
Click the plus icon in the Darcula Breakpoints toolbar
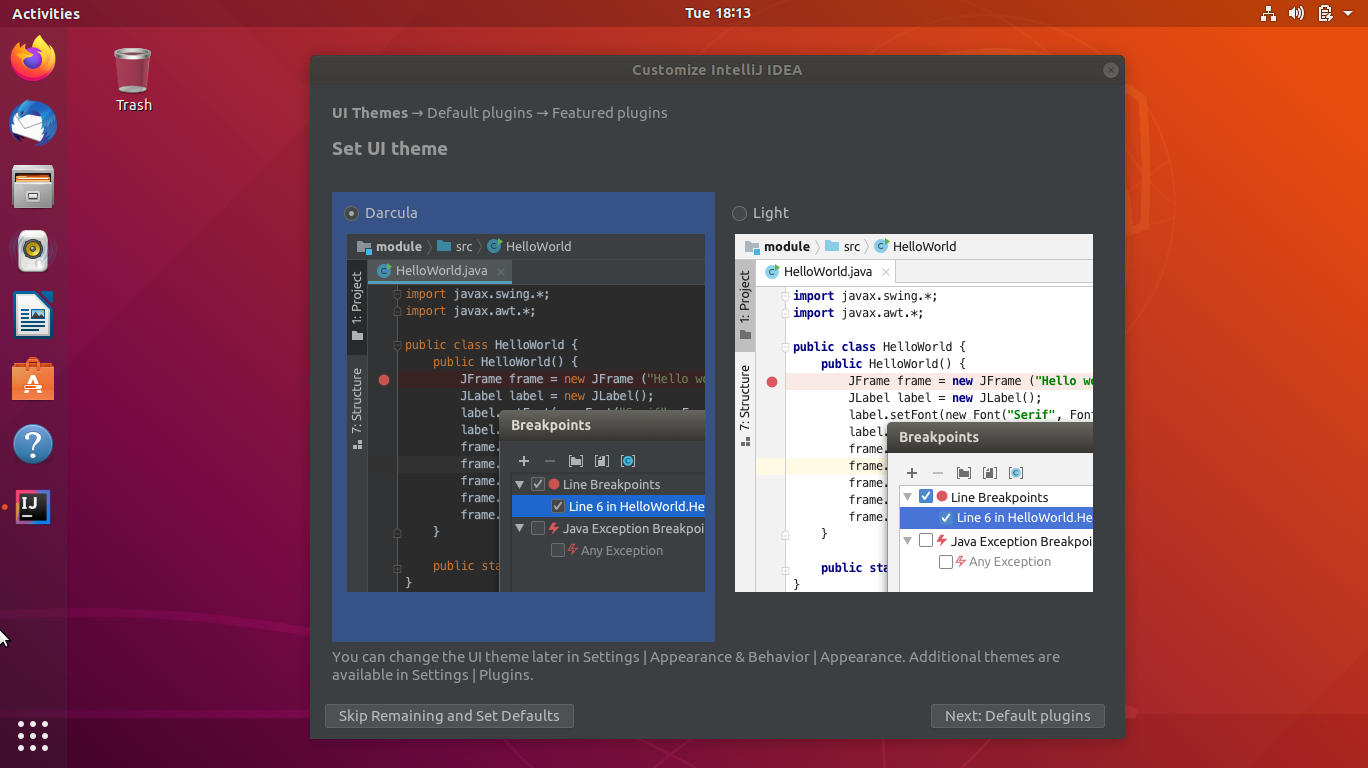[523, 461]
